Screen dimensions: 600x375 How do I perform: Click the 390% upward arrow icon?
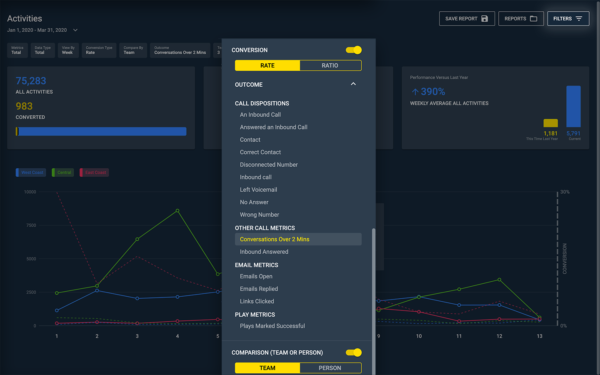tap(415, 92)
